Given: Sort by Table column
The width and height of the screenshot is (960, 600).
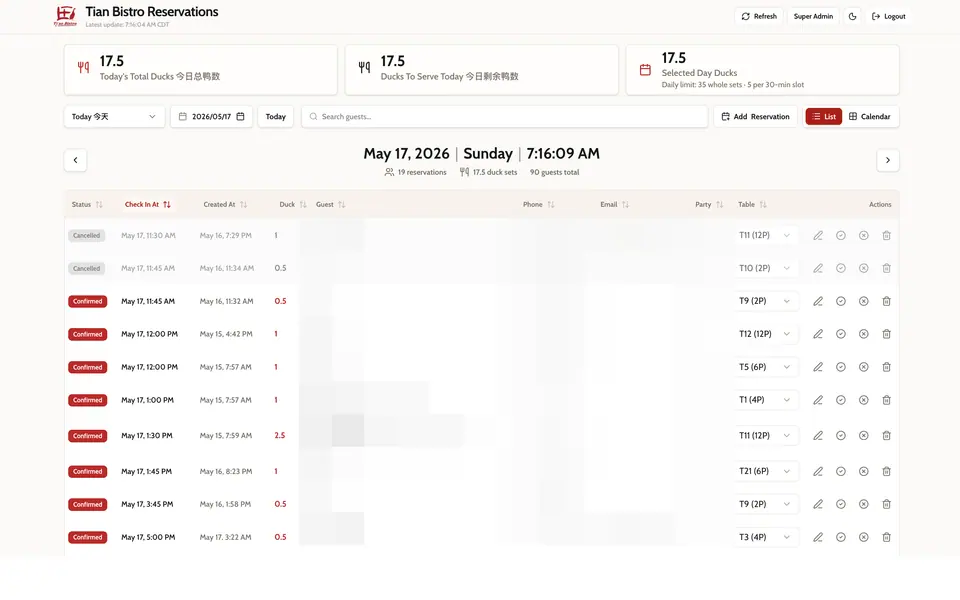Looking at the screenshot, I should [x=752, y=204].
